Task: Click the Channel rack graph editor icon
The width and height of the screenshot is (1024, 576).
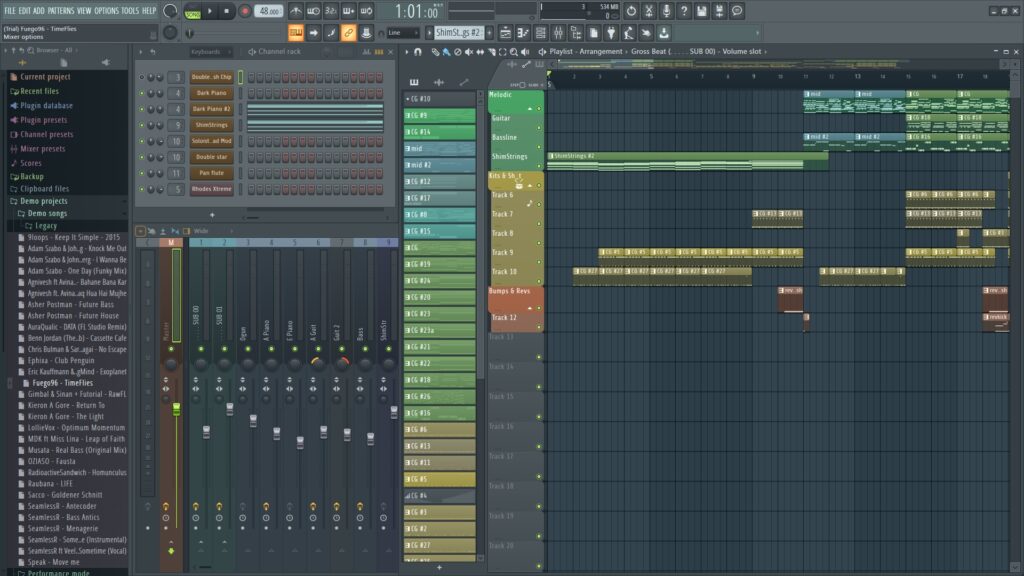Action: coord(366,52)
